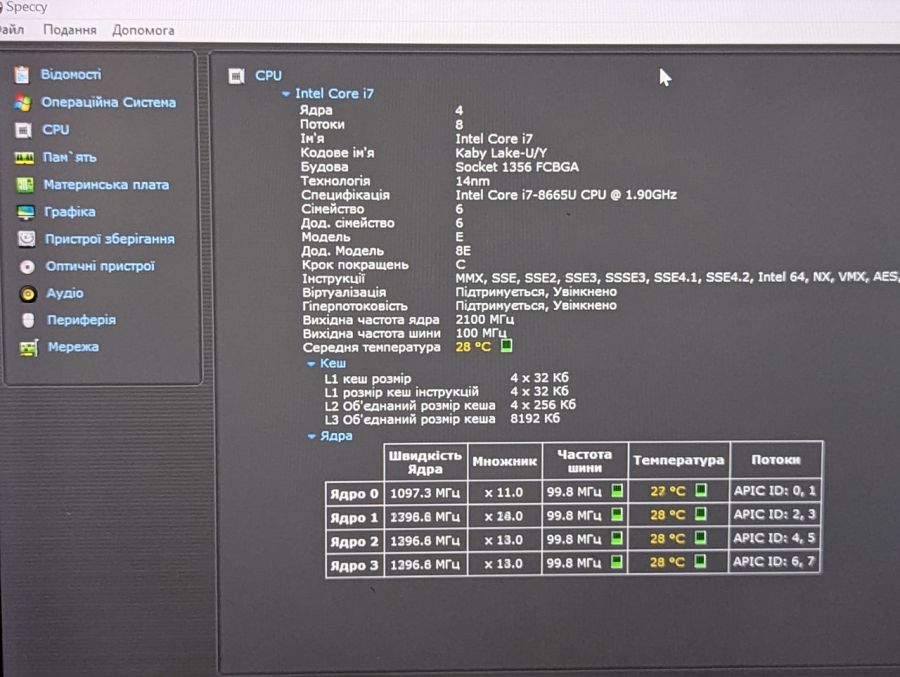
Task: Click the Температура column header
Action: tap(678, 460)
